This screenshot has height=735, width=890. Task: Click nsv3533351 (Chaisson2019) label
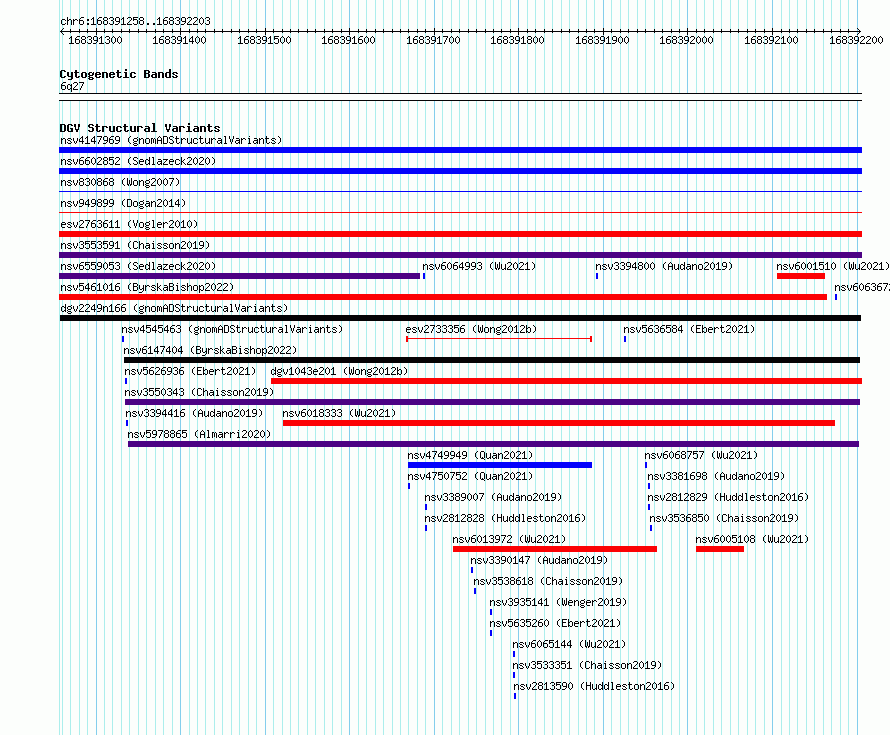[x=587, y=665]
